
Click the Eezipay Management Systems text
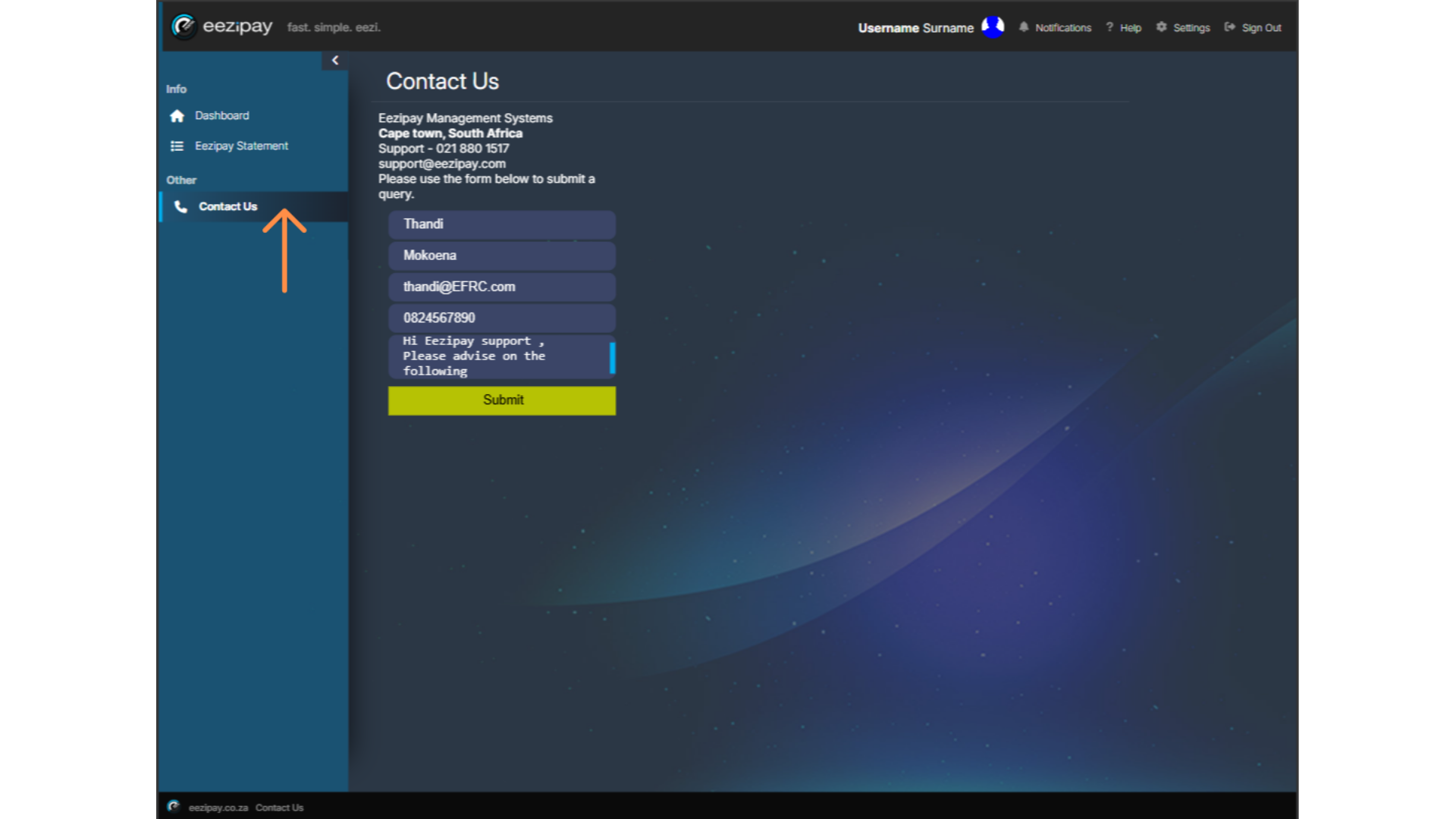(x=466, y=118)
